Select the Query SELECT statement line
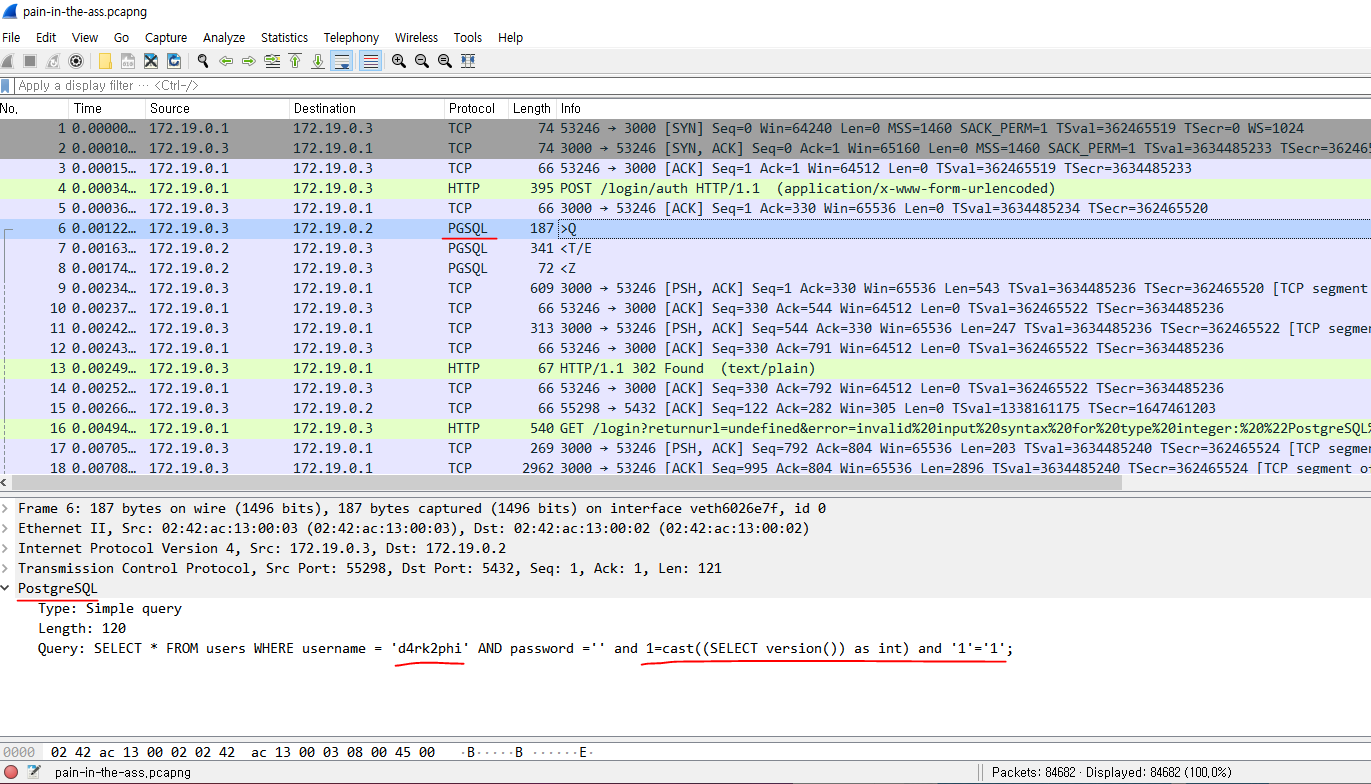 click(525, 648)
